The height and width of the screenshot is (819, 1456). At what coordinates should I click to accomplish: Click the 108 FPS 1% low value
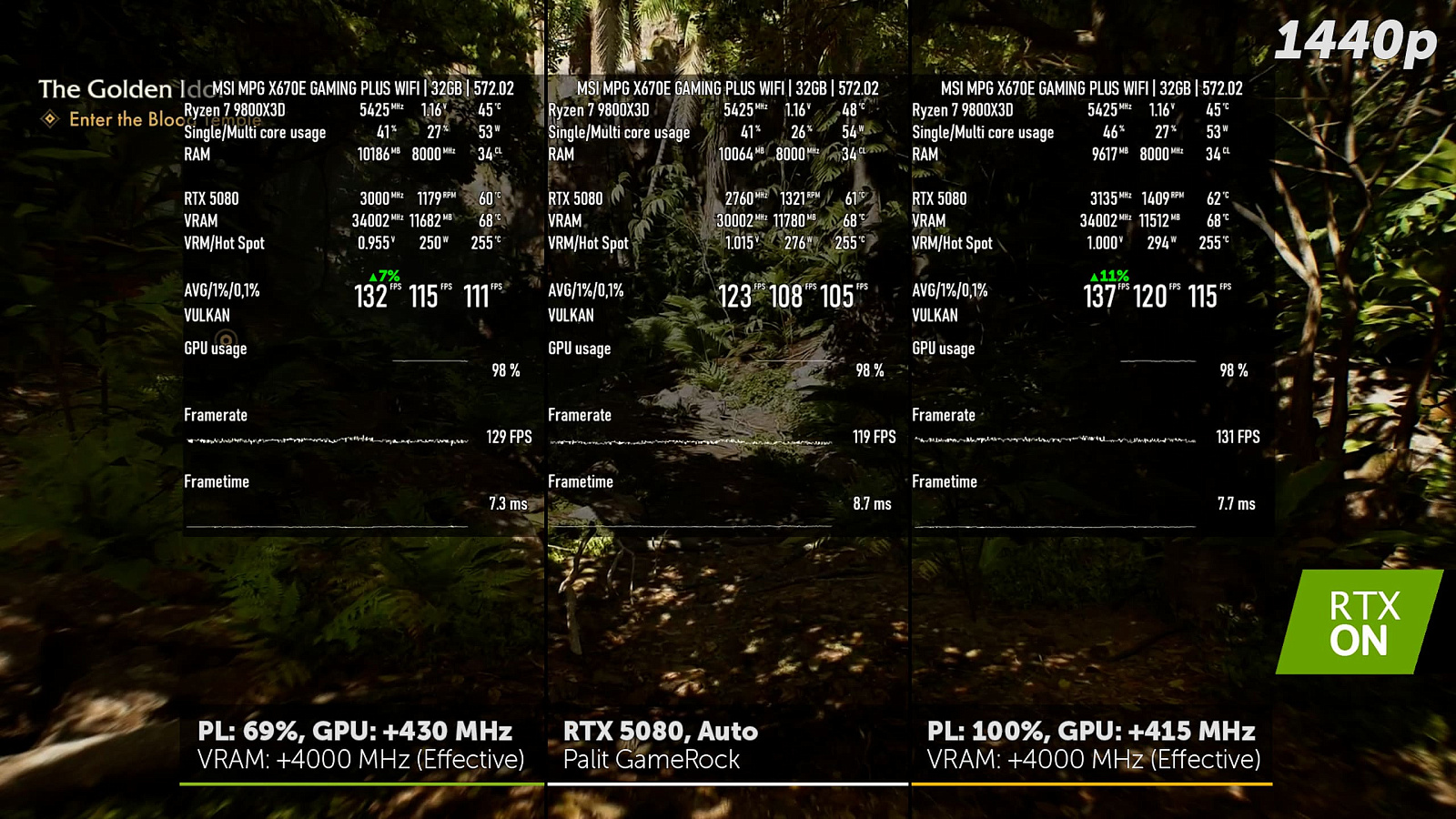tap(792, 296)
